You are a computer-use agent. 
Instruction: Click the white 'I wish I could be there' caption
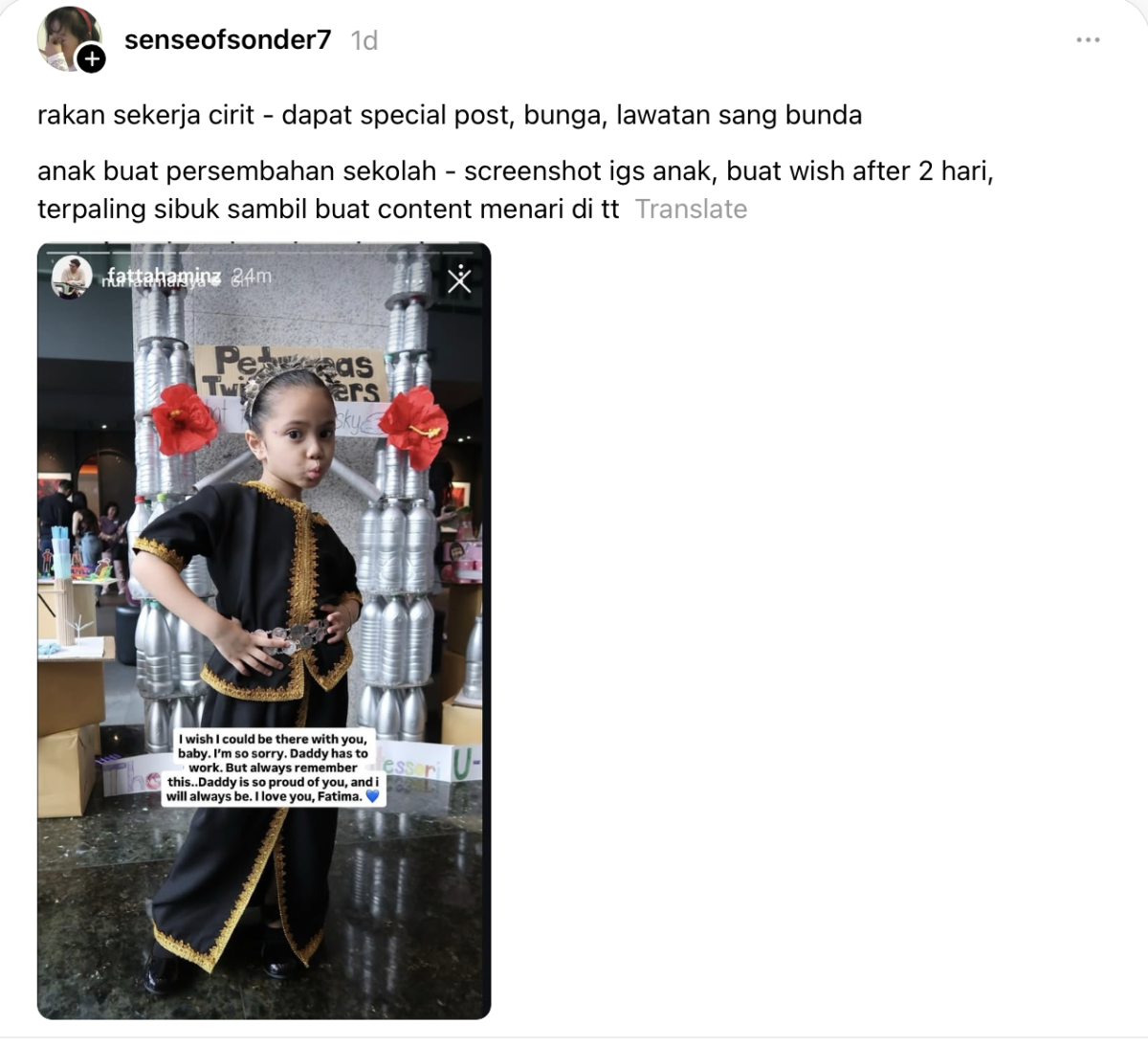(274, 768)
